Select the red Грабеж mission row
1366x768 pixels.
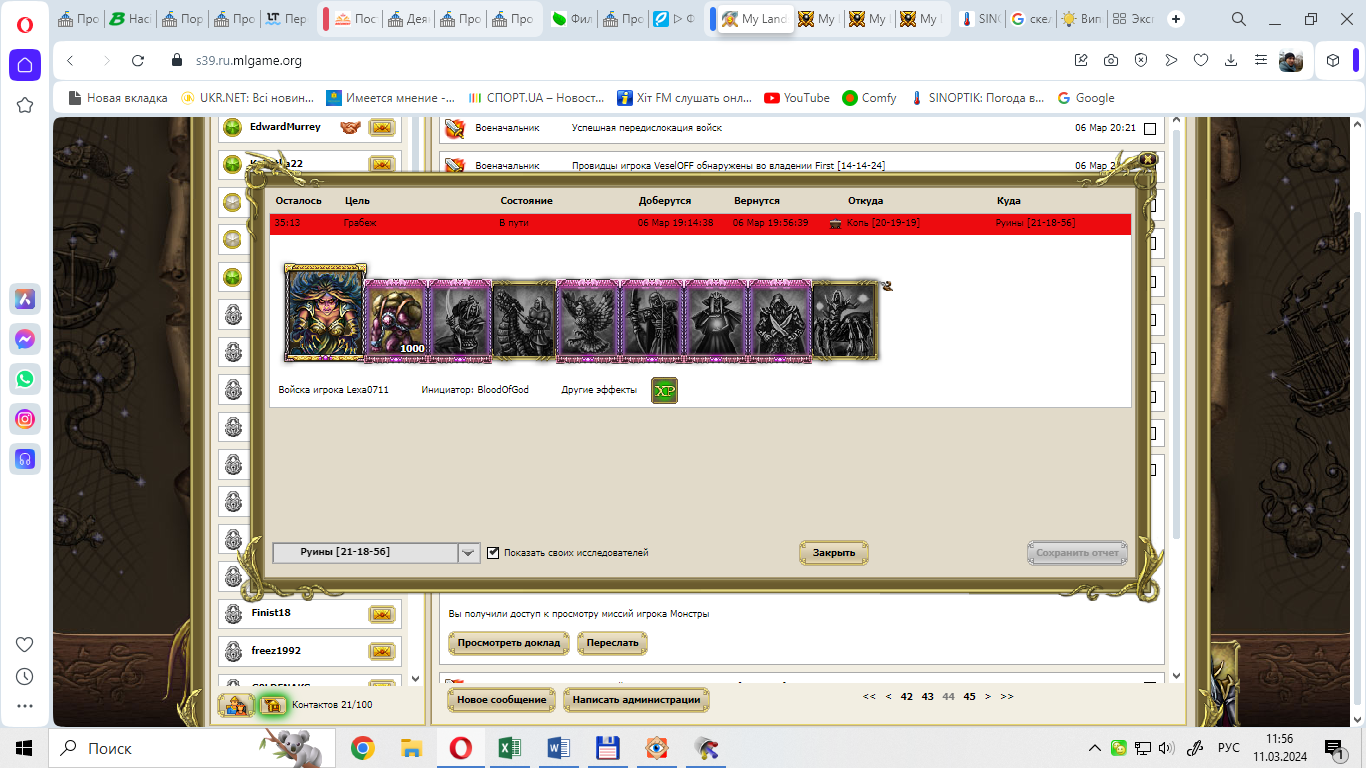[x=700, y=223]
